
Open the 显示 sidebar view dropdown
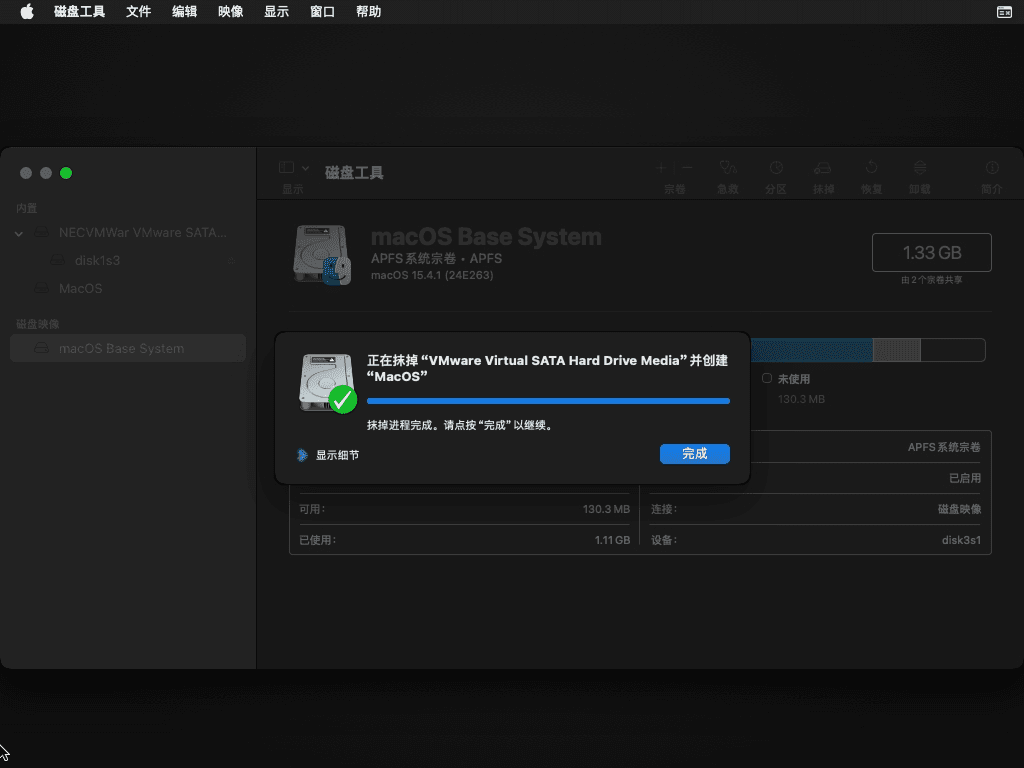294,168
